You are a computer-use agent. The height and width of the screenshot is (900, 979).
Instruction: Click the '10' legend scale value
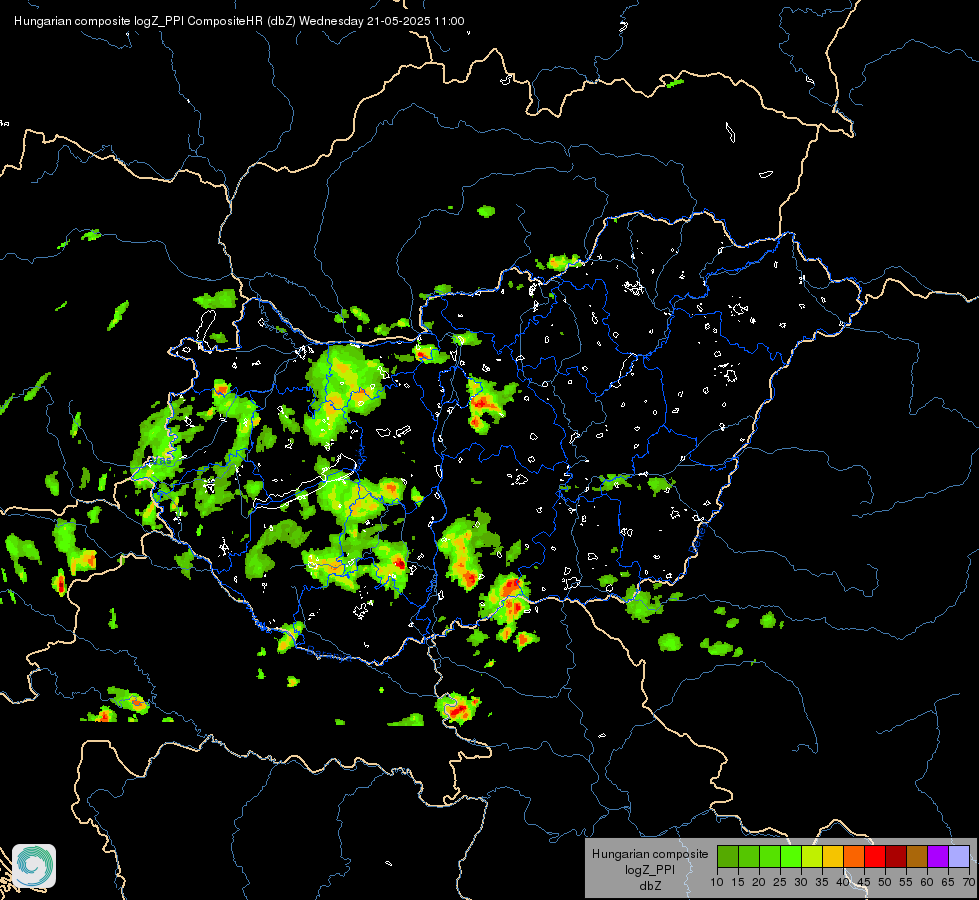tap(717, 883)
